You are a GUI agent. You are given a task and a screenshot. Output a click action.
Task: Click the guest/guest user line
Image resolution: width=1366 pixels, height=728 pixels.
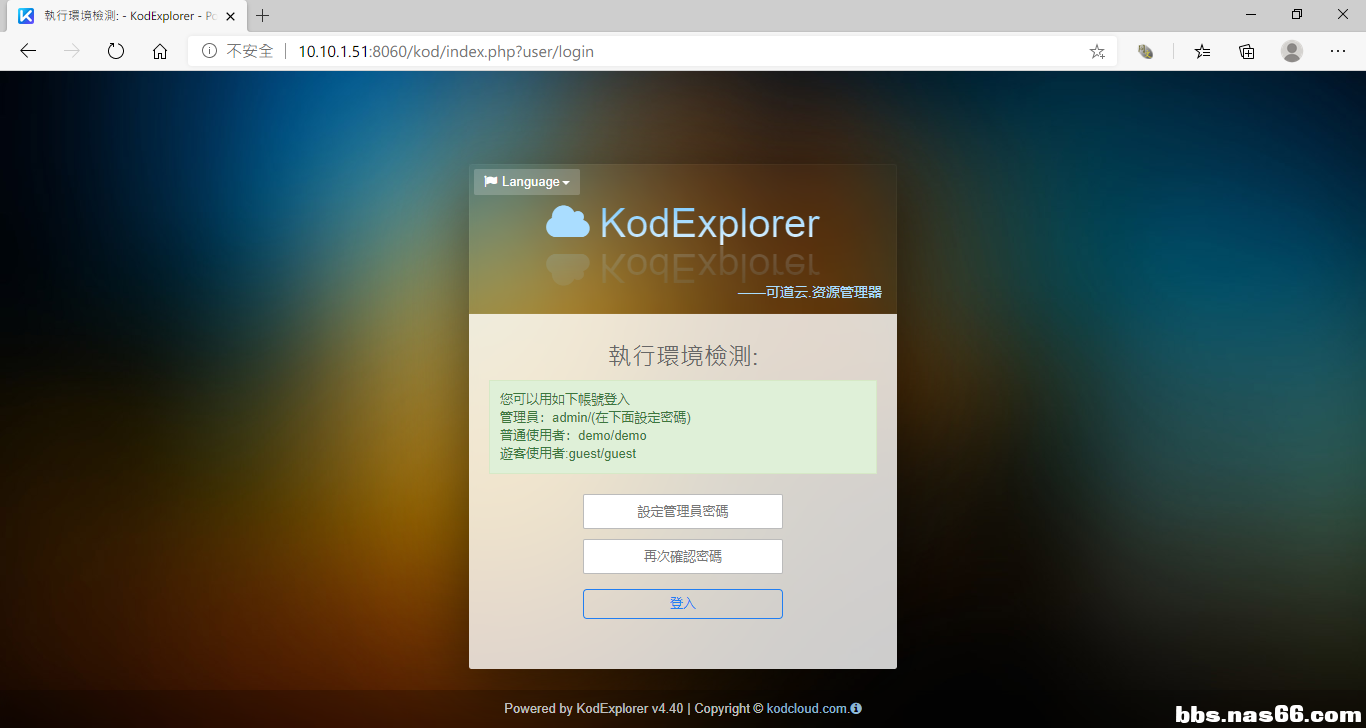(568, 453)
